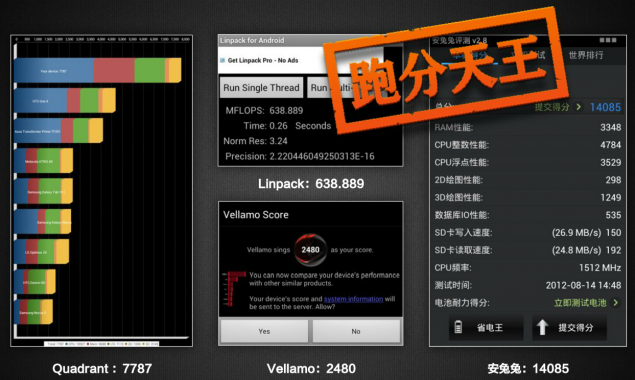The height and width of the screenshot is (380, 635).
Task: Open the 世界排行 tab
Action: point(586,55)
